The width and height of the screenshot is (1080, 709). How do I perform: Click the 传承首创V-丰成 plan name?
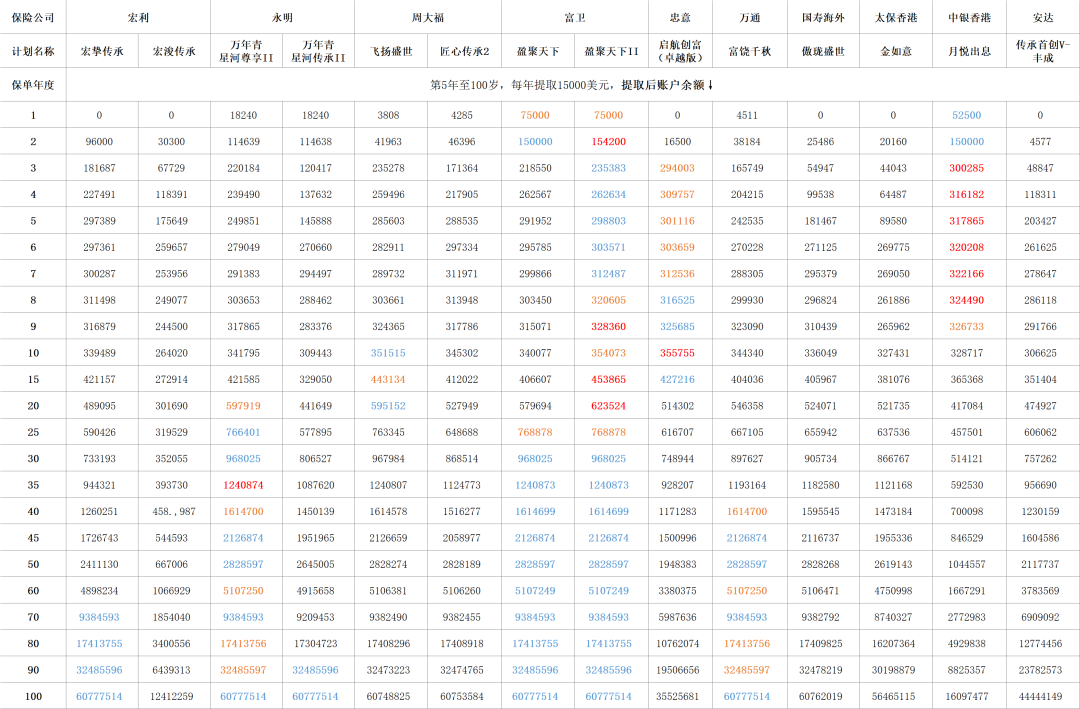pos(1042,51)
